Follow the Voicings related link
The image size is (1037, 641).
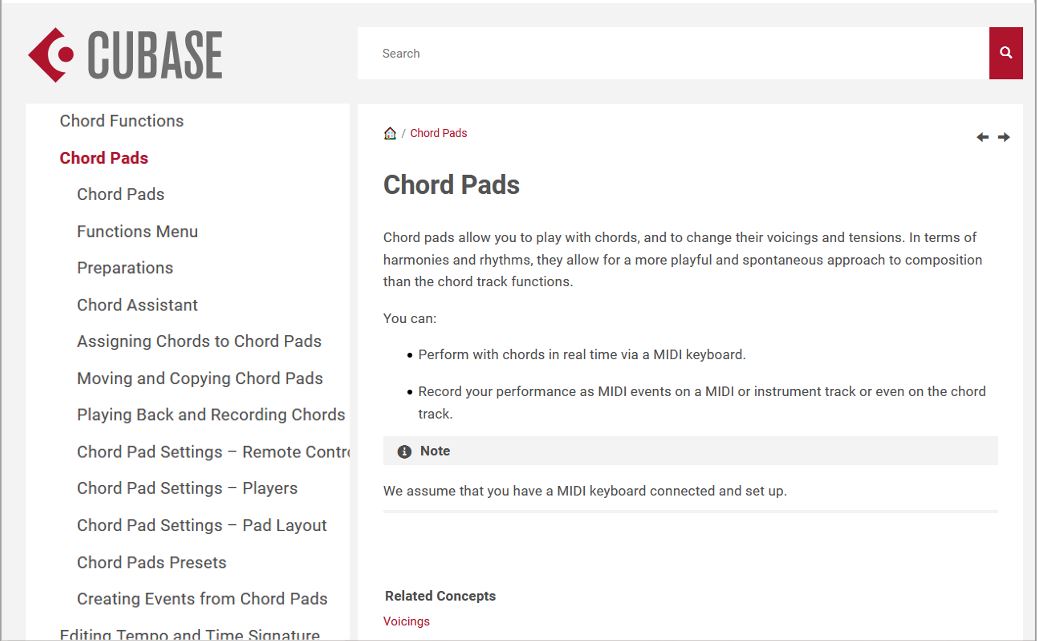click(406, 621)
